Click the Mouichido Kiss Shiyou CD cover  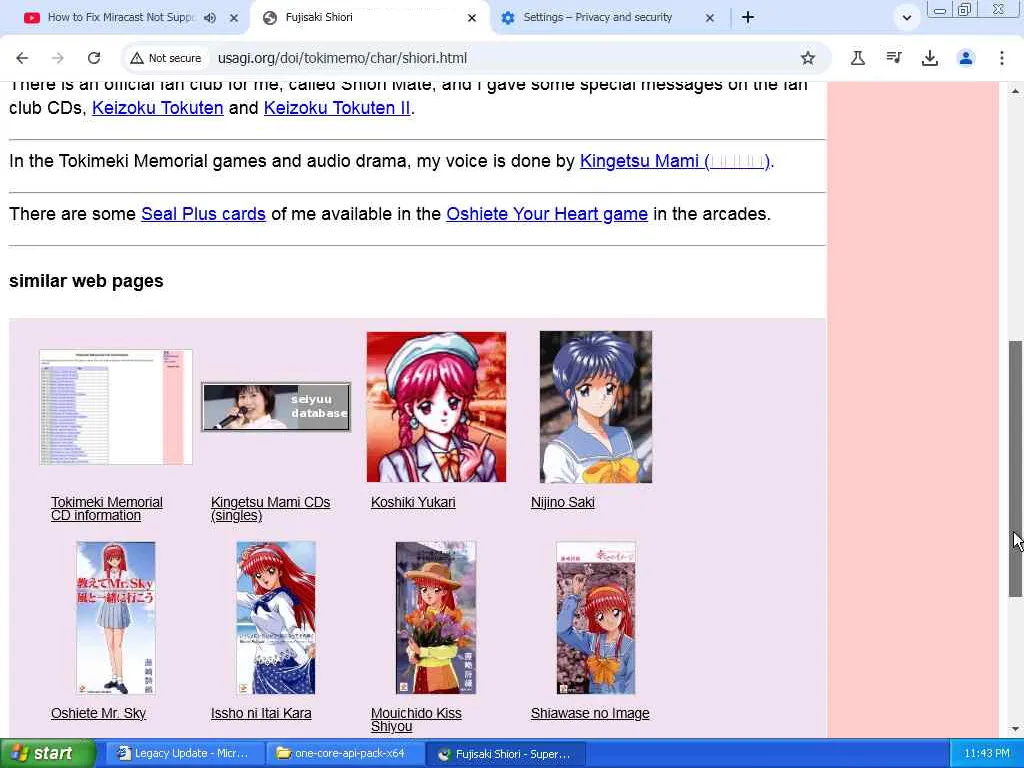click(x=436, y=618)
